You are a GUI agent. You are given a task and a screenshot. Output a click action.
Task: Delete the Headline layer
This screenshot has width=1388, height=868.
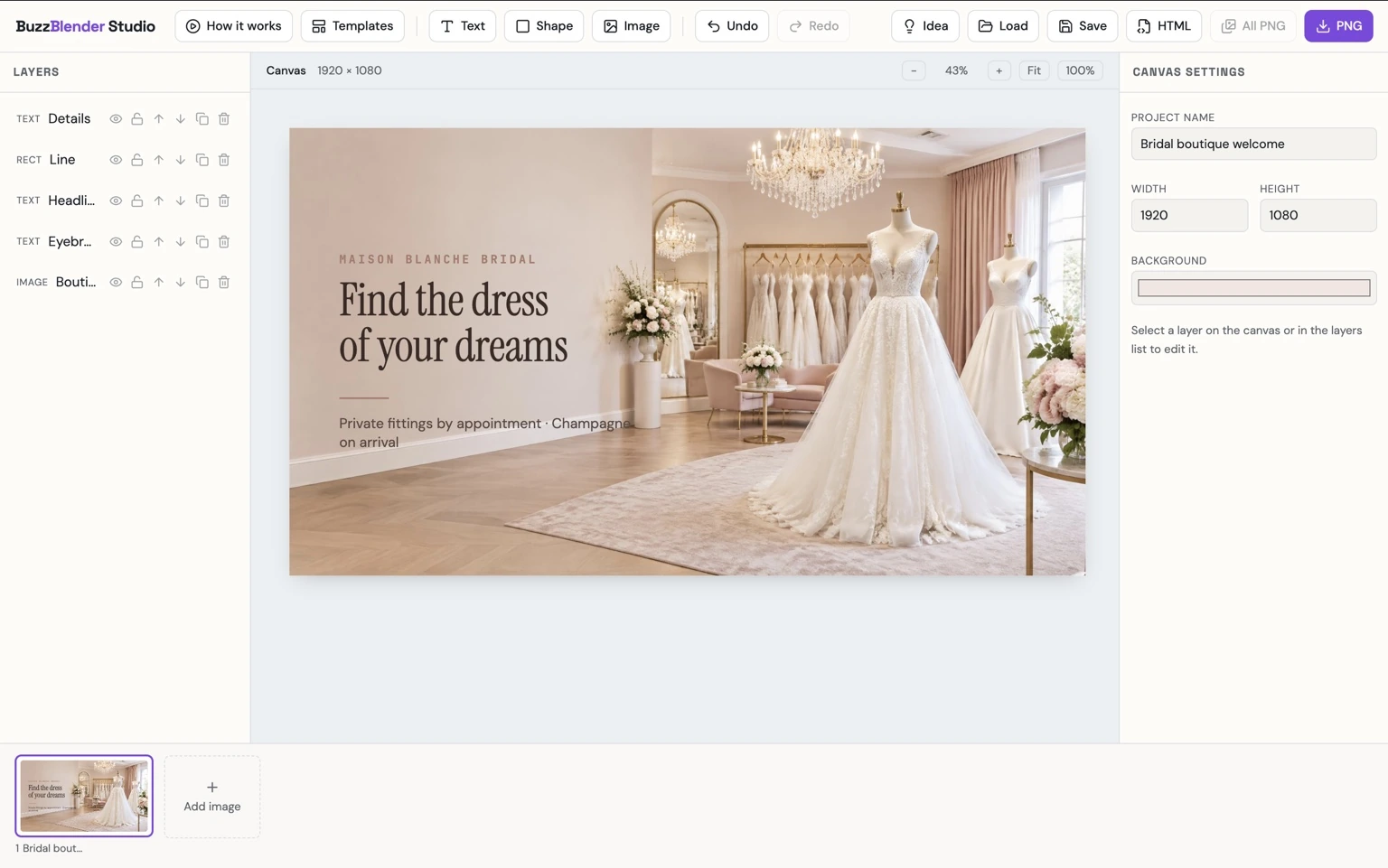pos(224,201)
